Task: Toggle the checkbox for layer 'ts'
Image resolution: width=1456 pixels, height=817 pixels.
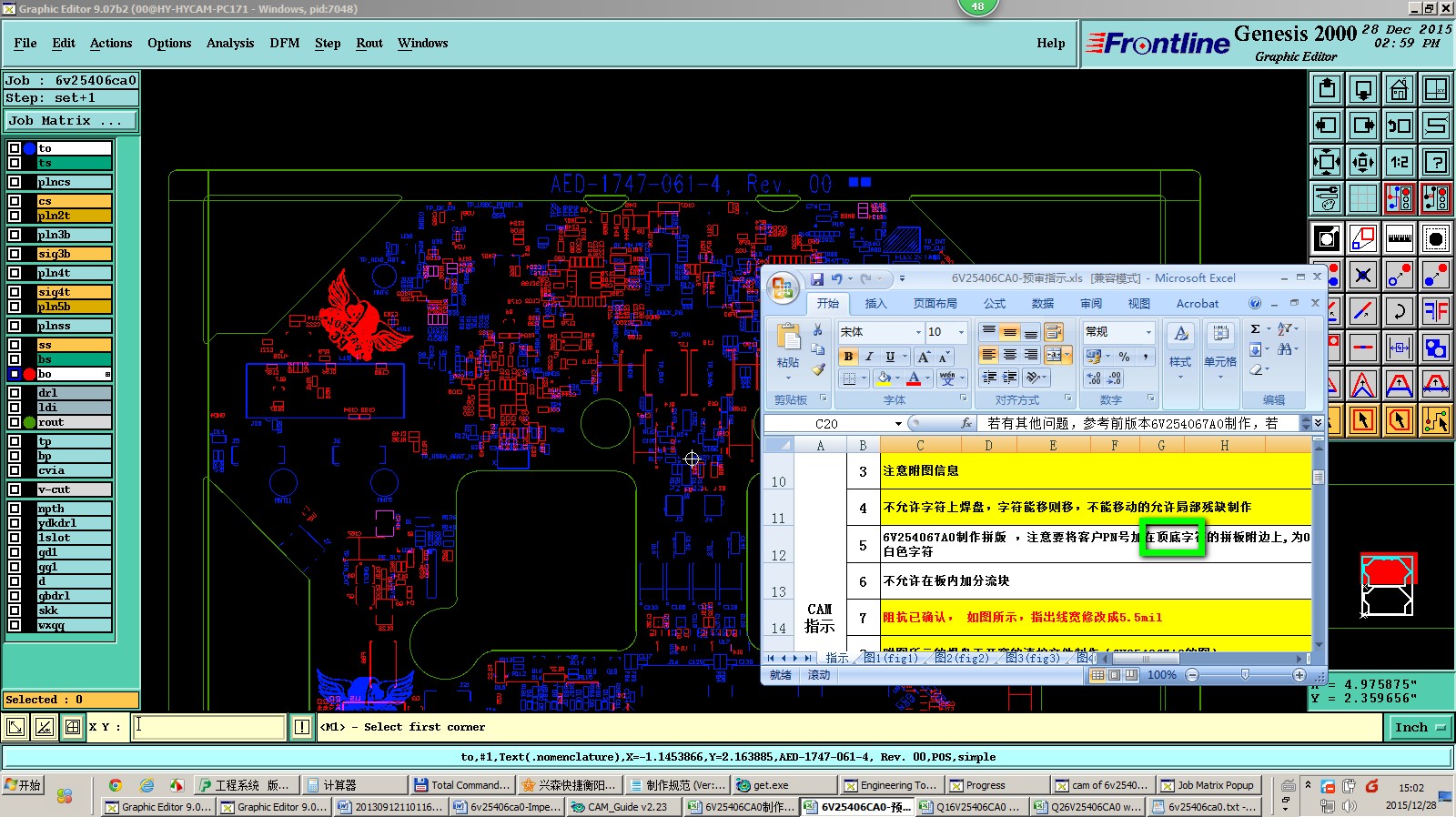Action: pyautogui.click(x=15, y=163)
